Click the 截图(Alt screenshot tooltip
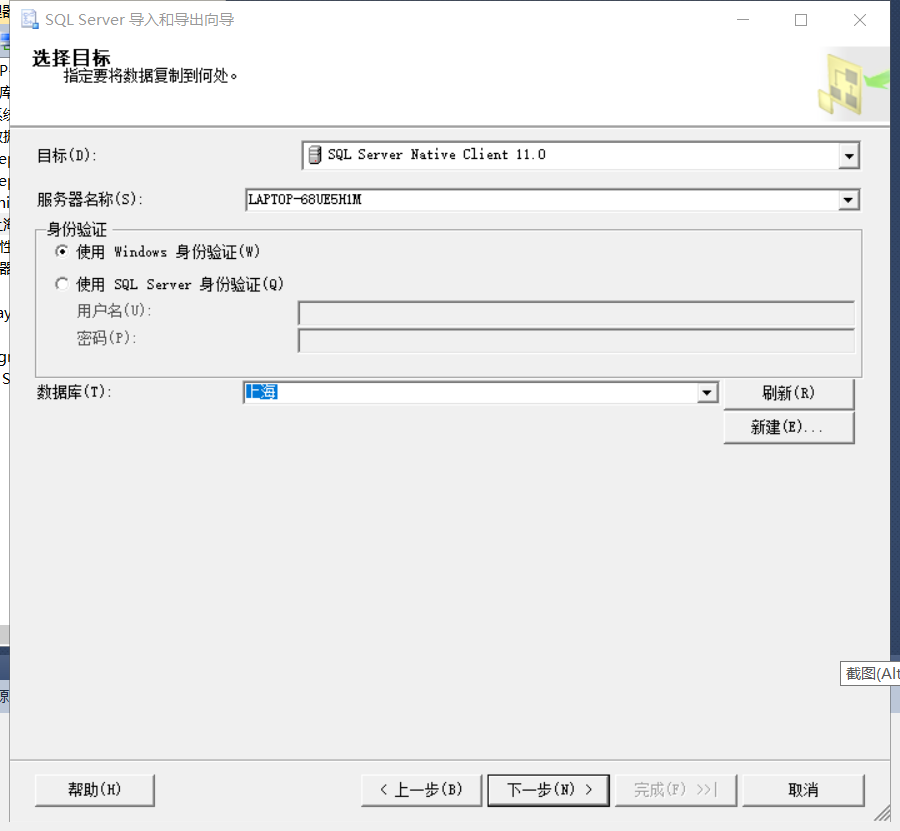The height and width of the screenshot is (831, 900). click(x=870, y=673)
